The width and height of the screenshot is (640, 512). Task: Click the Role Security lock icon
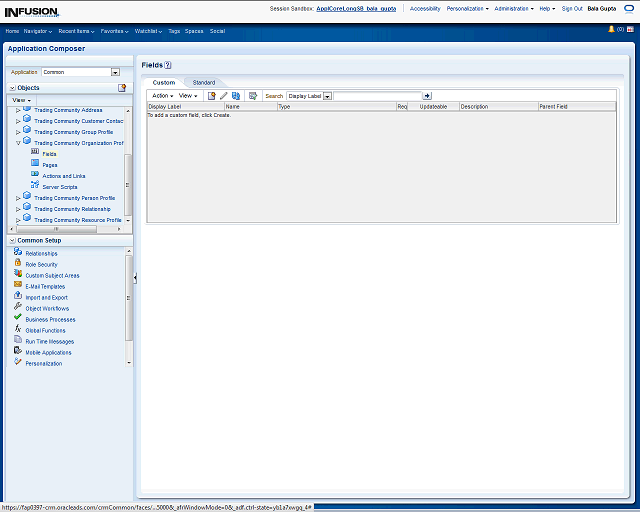18,264
